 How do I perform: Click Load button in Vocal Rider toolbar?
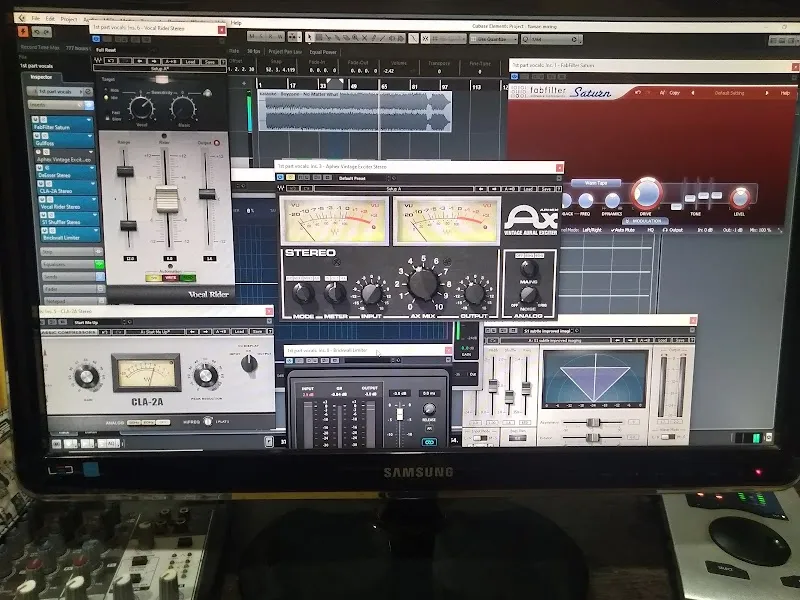coord(190,61)
